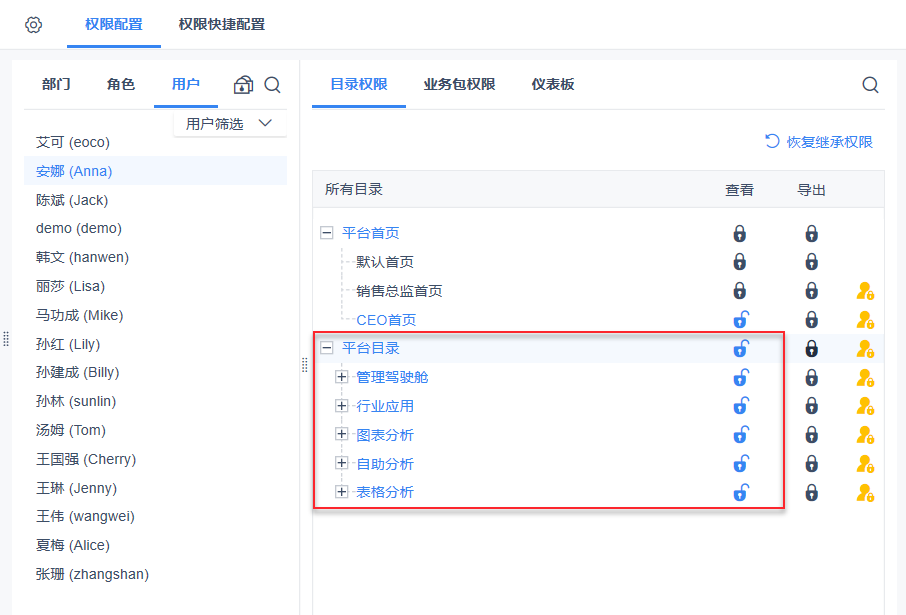Expand the 管理驾驶舱 directory node

tap(341, 377)
